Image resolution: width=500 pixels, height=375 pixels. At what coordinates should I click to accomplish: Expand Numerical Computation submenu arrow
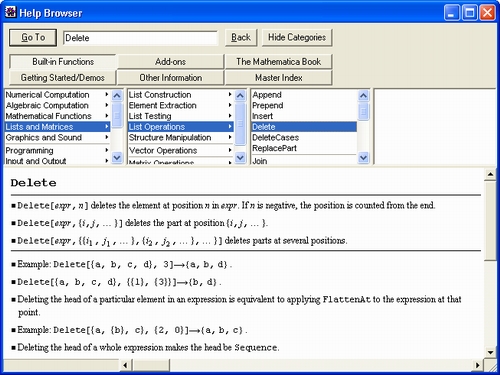(x=107, y=95)
